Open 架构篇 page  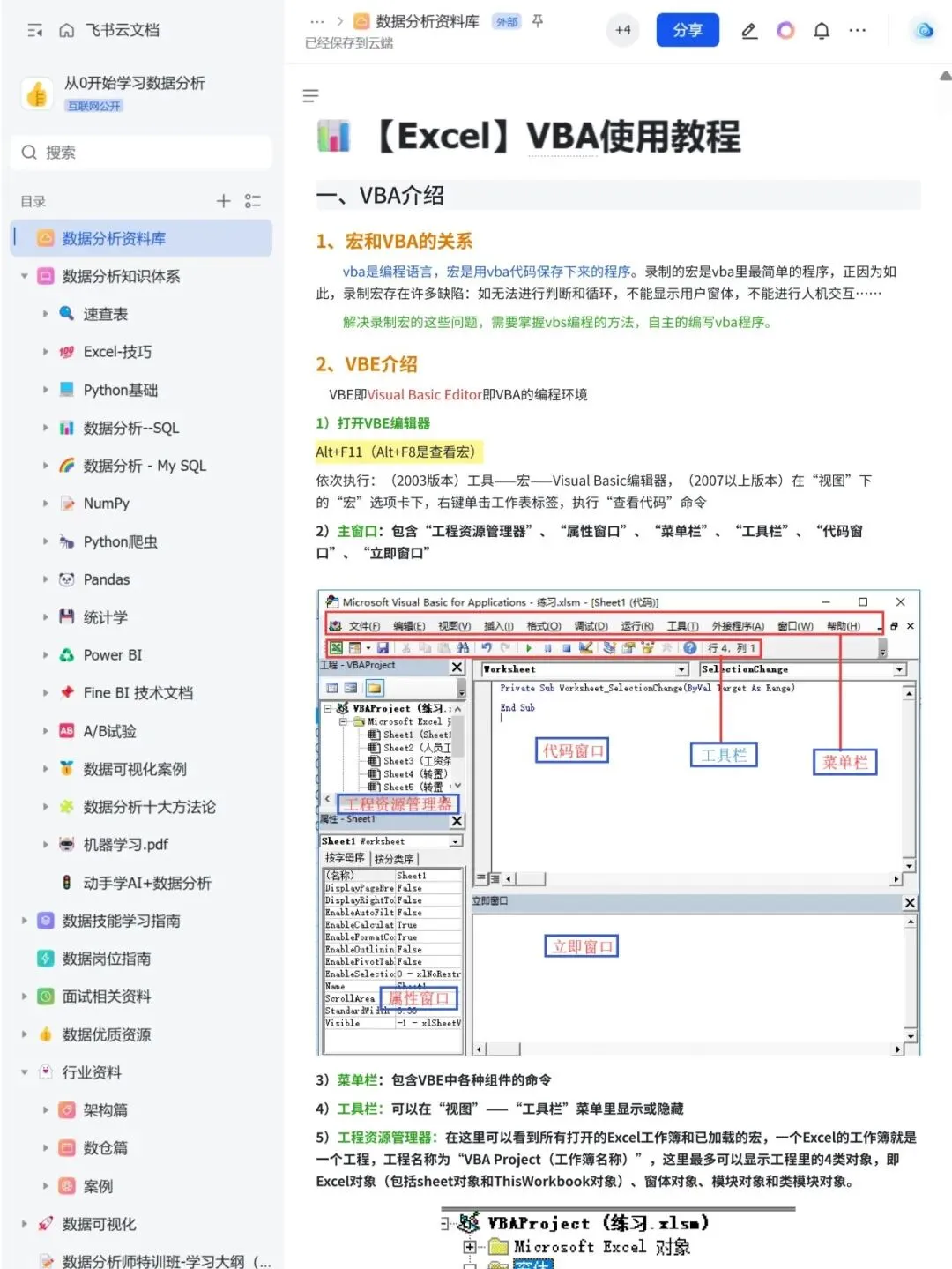click(106, 1110)
